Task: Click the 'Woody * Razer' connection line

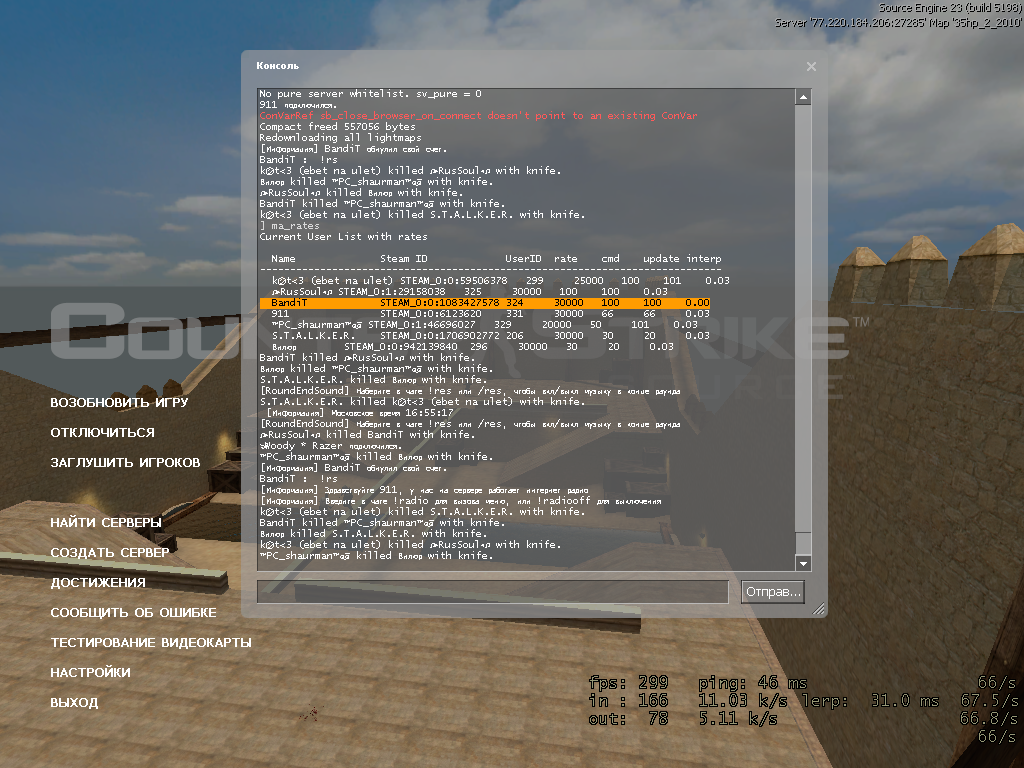Action: point(331,446)
